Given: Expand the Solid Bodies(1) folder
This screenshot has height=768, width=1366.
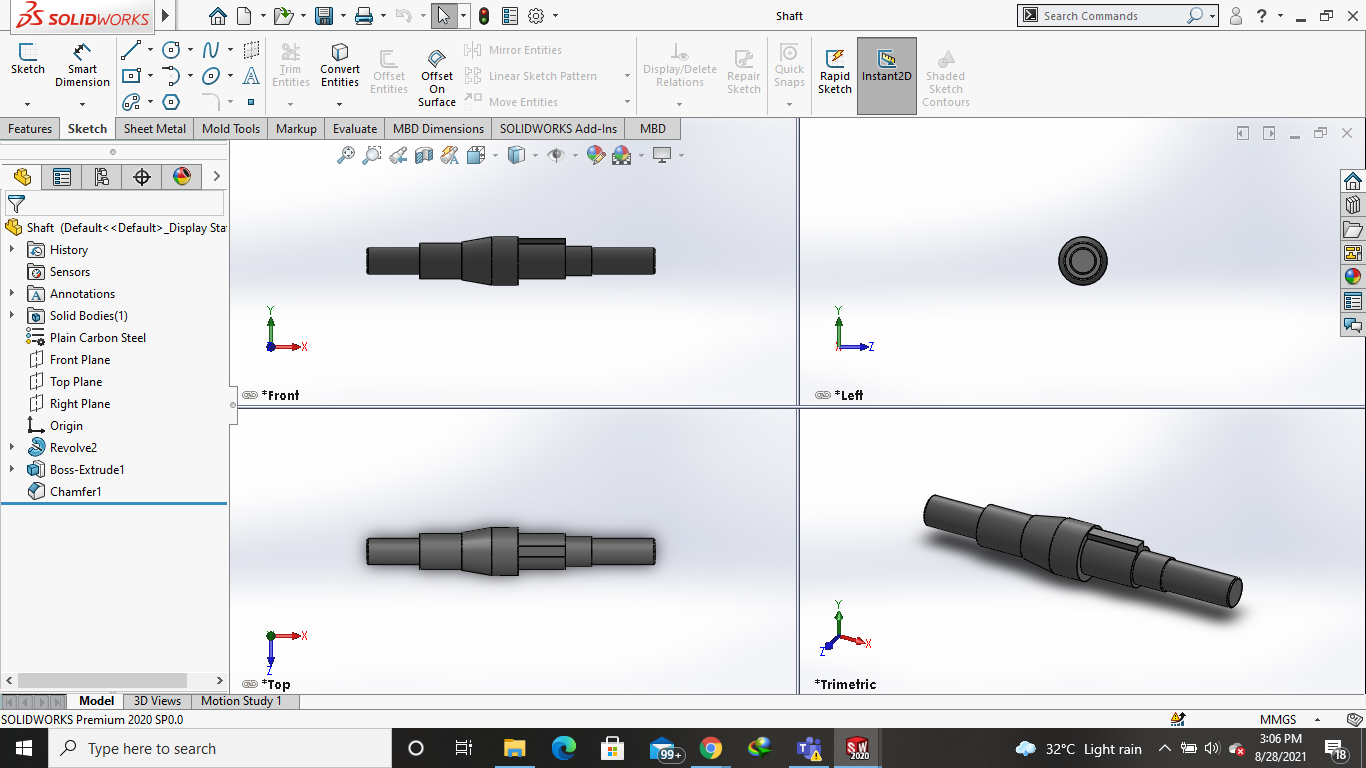Looking at the screenshot, I should point(12,316).
